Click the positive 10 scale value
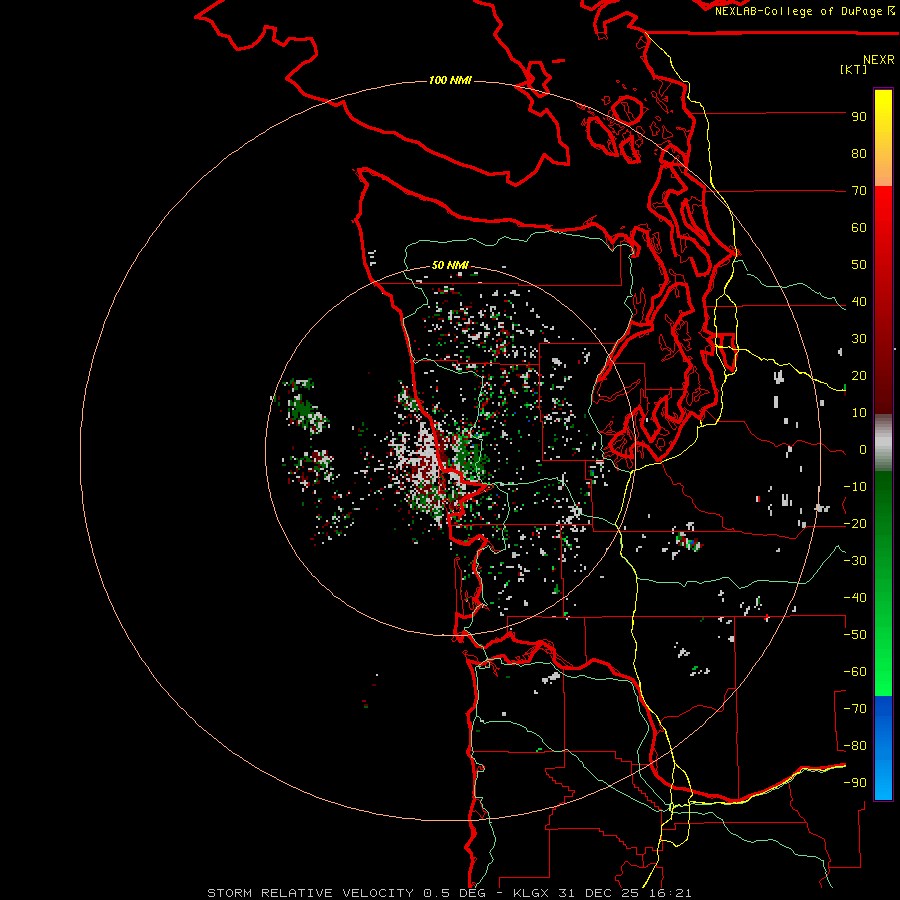900x900 pixels. coord(859,413)
